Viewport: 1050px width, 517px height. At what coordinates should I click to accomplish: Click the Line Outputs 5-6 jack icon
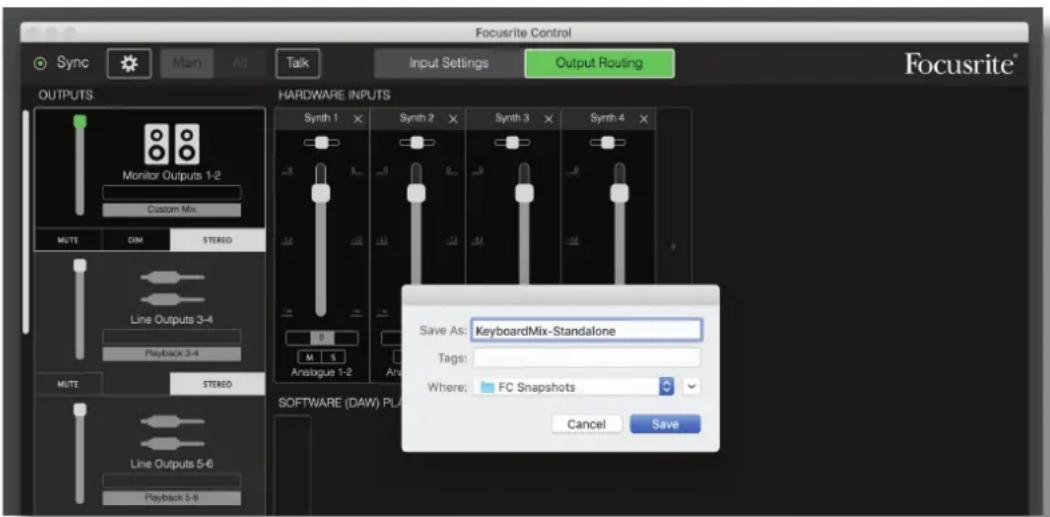point(172,433)
